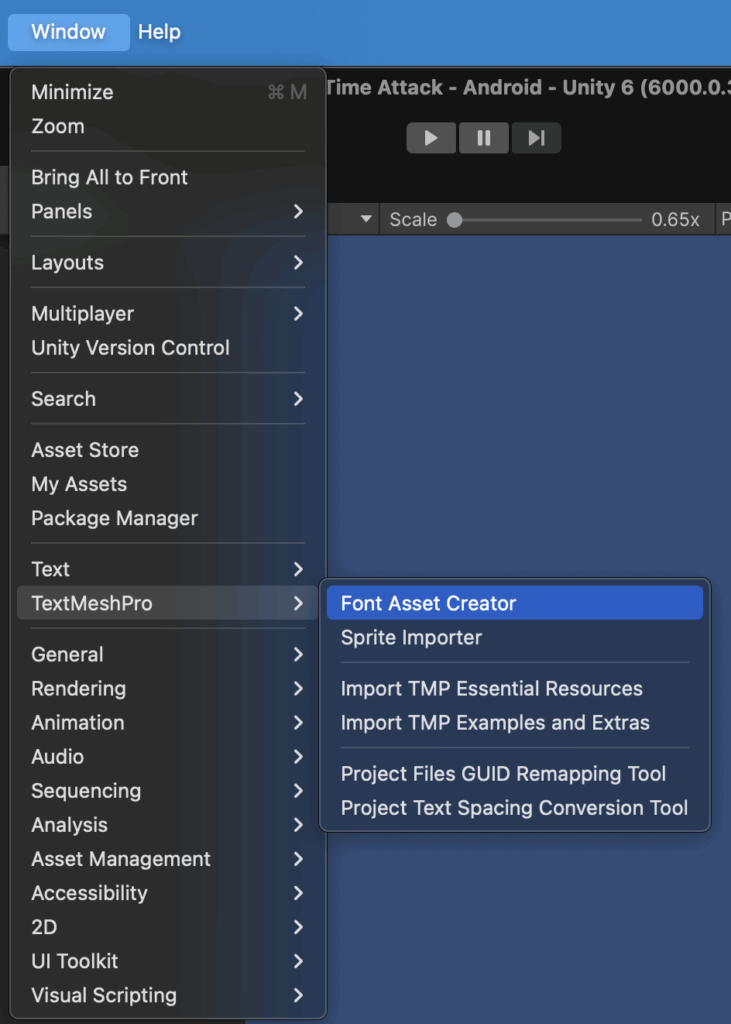Click the Game view Scale slider handle
The height and width of the screenshot is (1024, 731).
coord(455,219)
